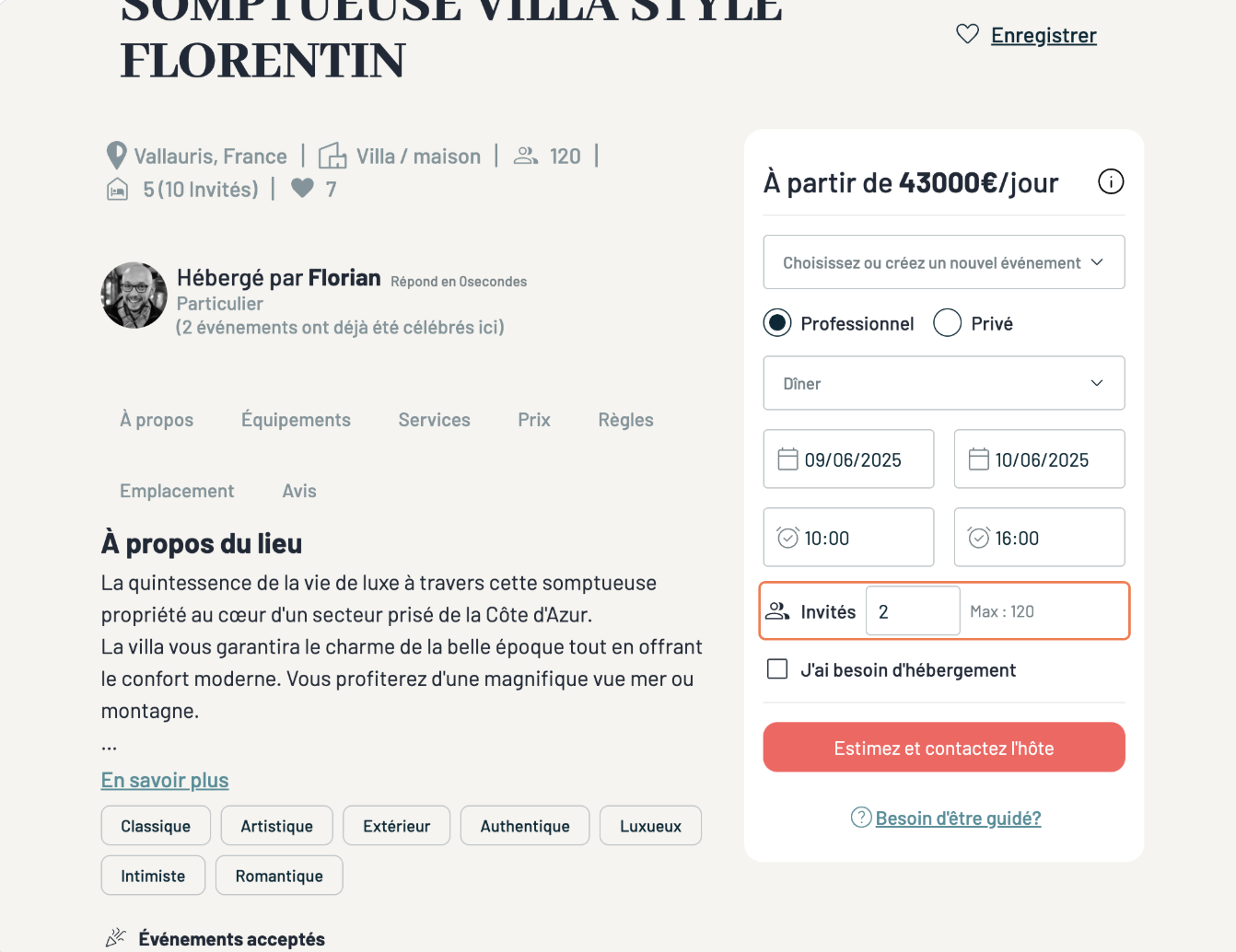Expand description via En savoir plus
The height and width of the screenshot is (952, 1236).
[165, 781]
